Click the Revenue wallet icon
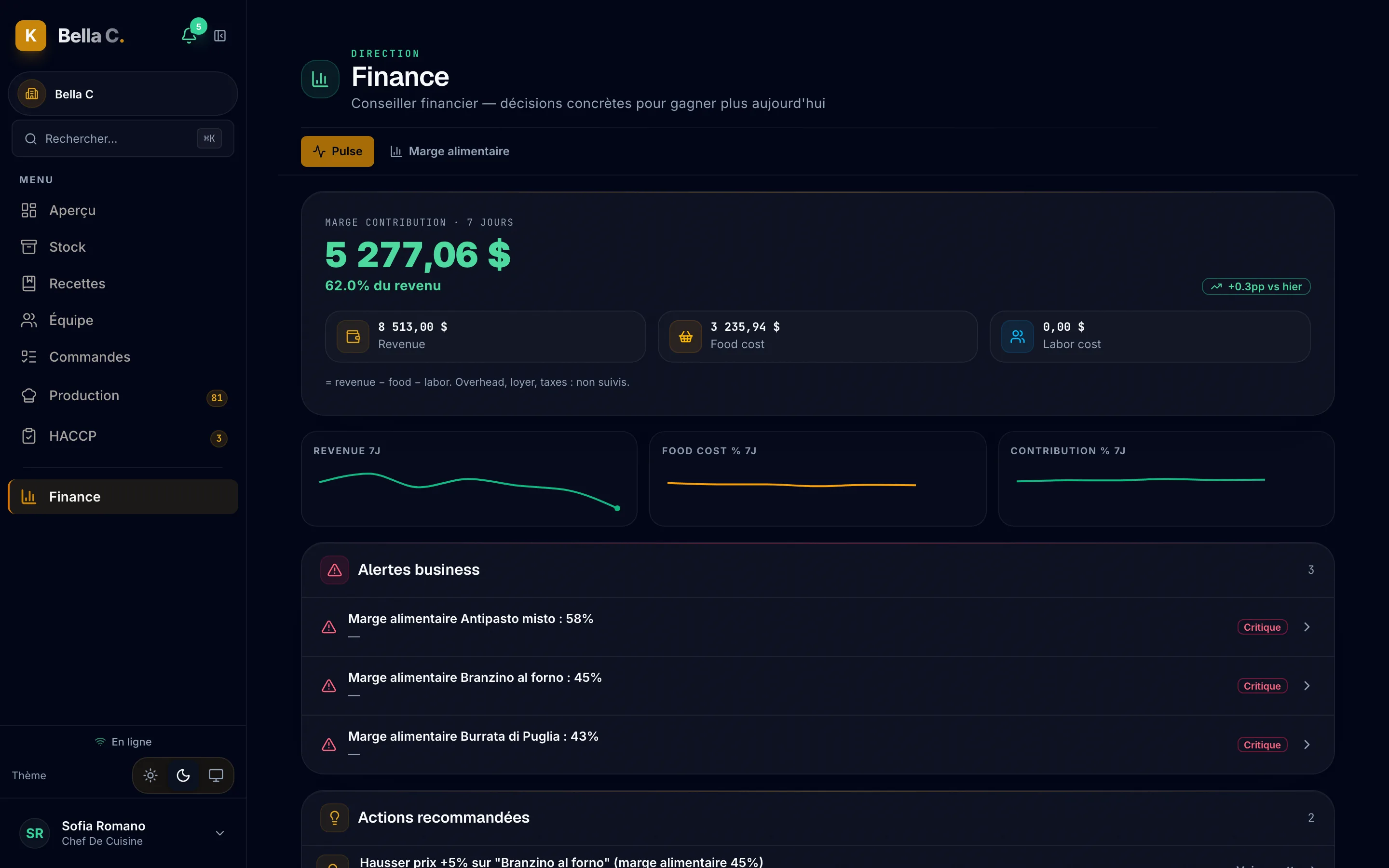The image size is (1389, 868). point(353,337)
